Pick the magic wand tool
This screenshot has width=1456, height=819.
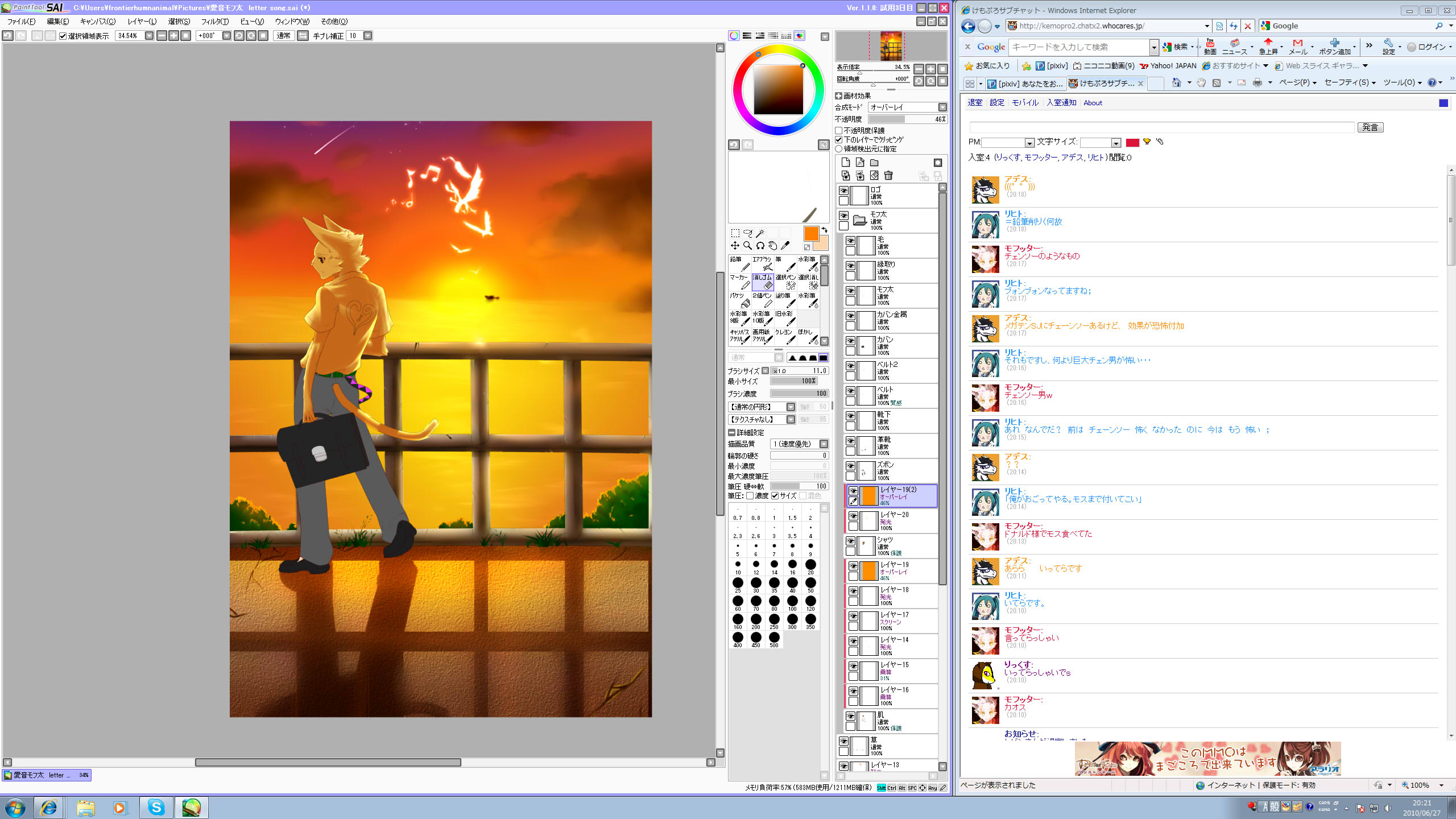point(760,233)
